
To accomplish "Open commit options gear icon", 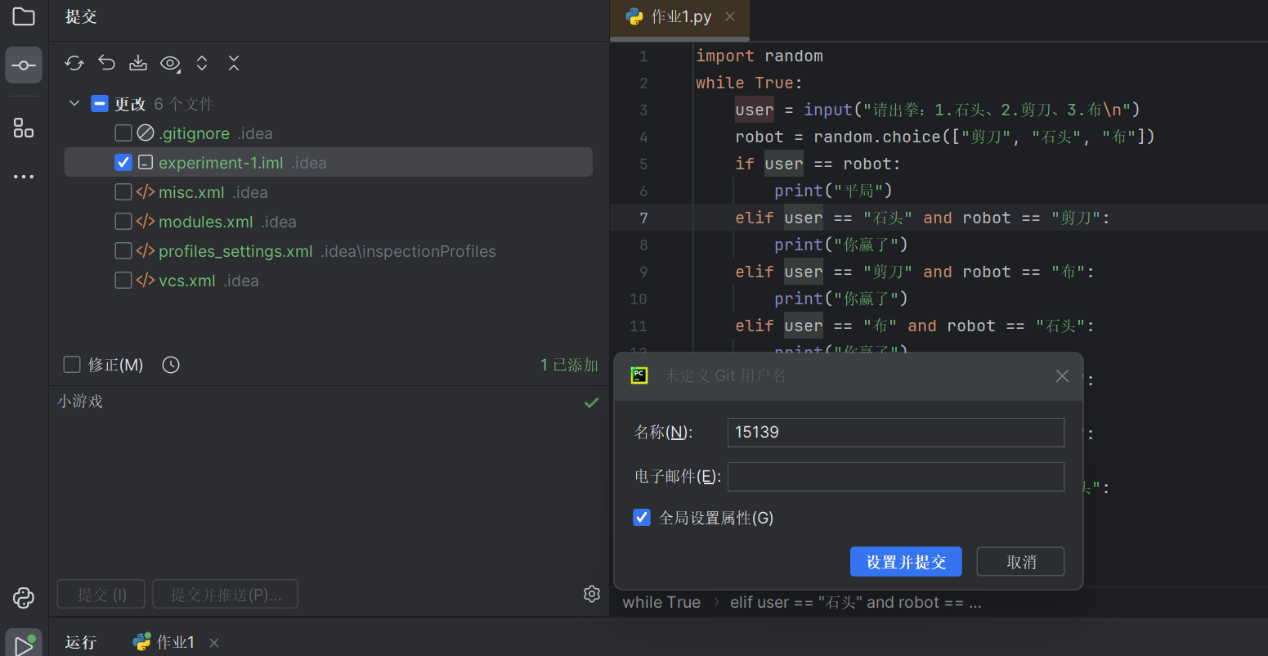I will 591,594.
